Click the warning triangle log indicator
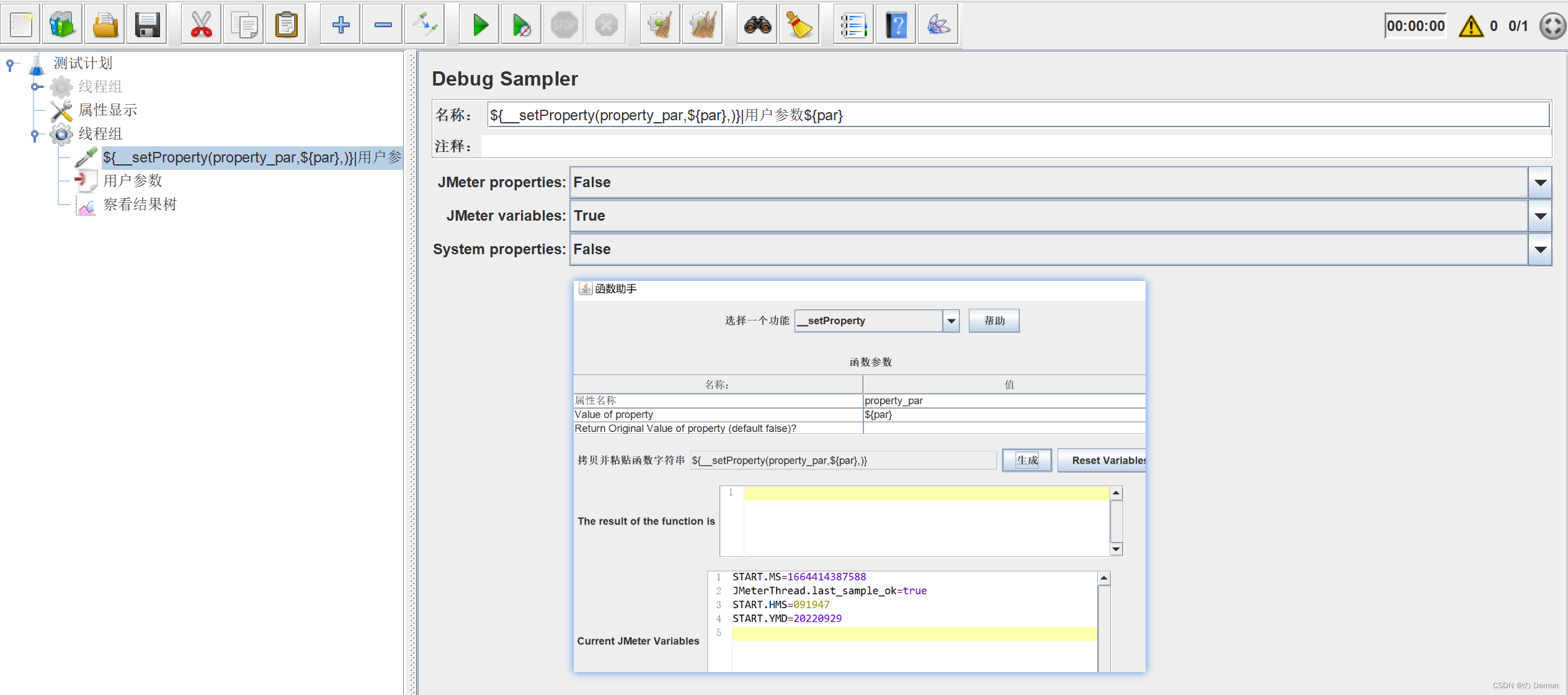 pos(1471,27)
